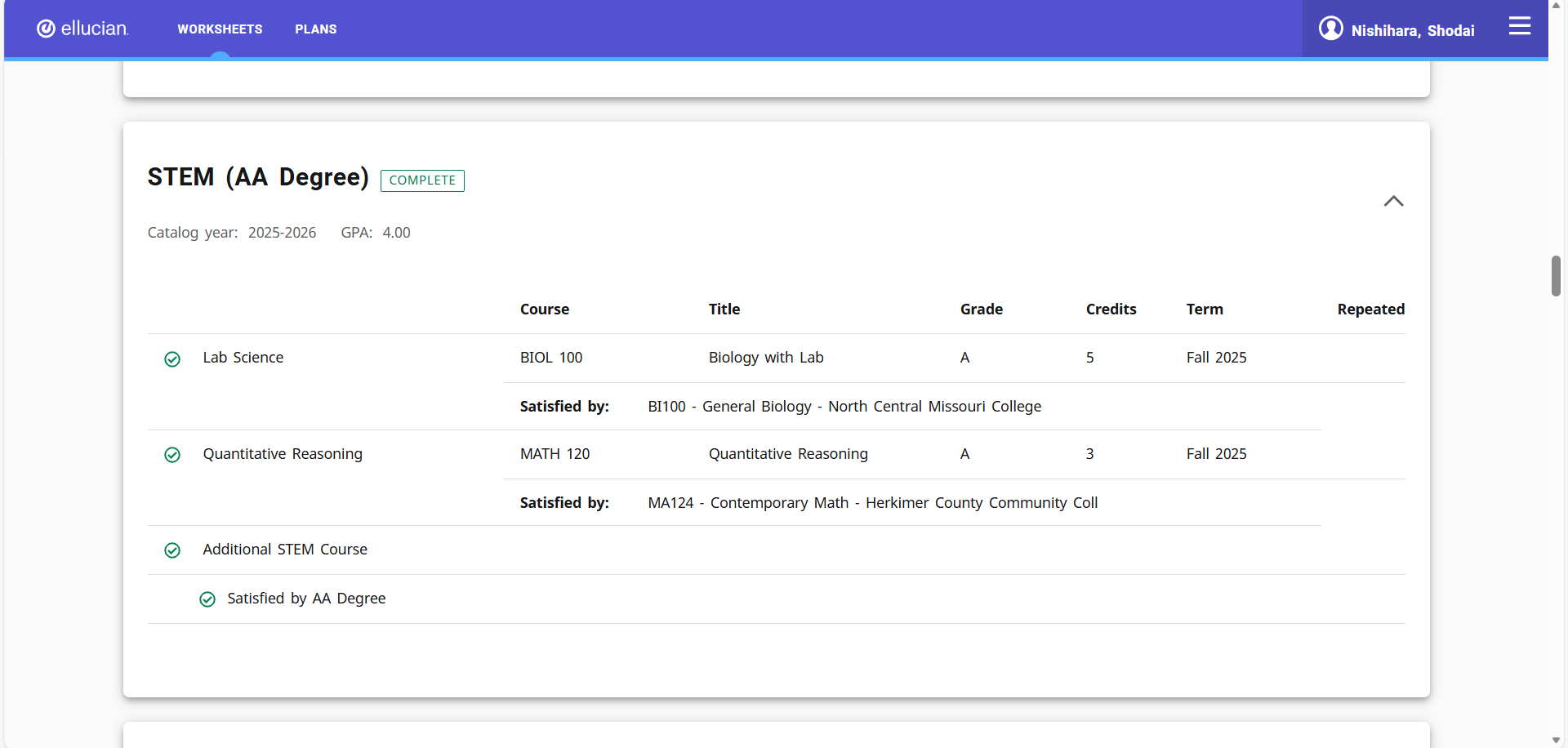Switch to the Plans tab
This screenshot has height=748, width=1568.
click(x=315, y=29)
